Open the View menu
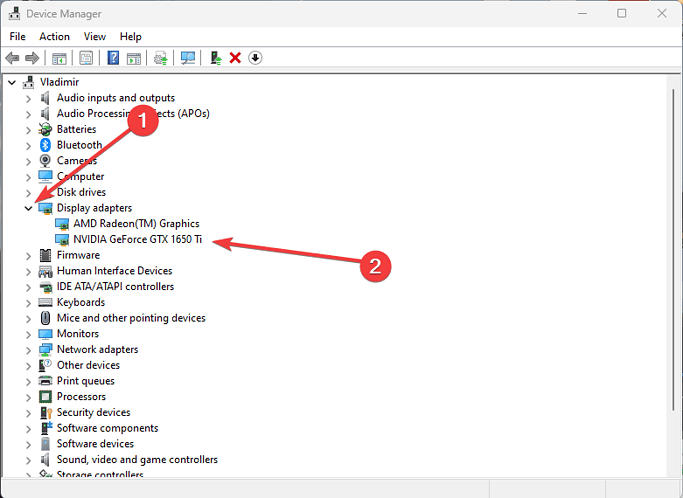683x498 pixels. click(95, 36)
